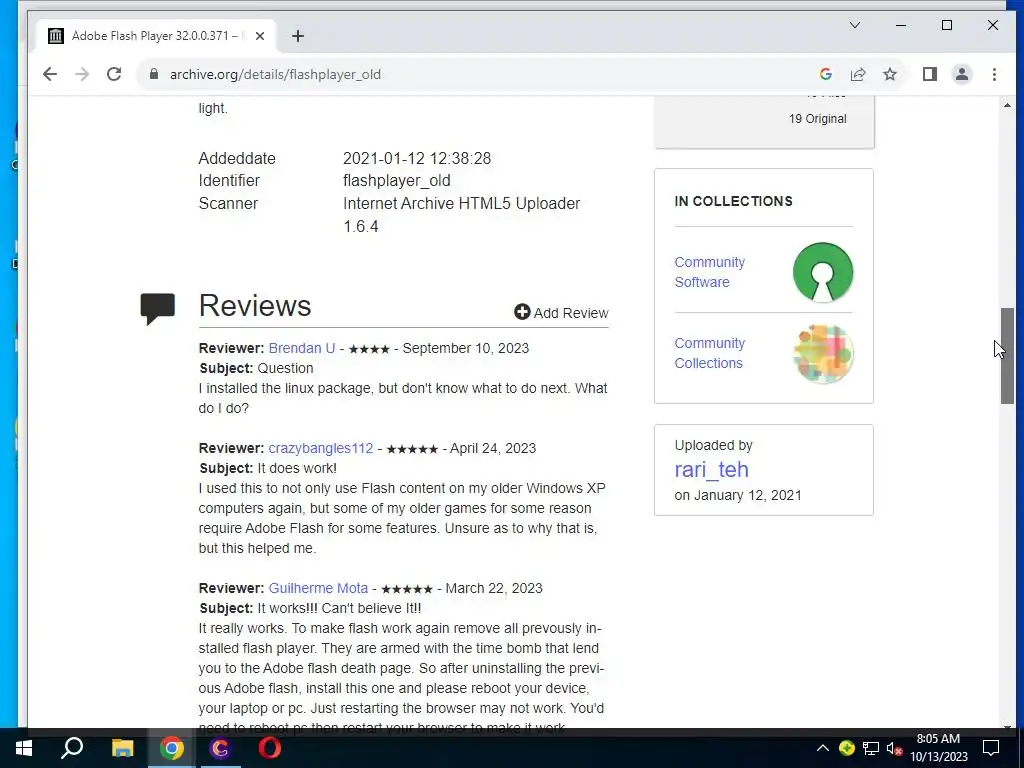Click the archive.org address bar URL

[x=275, y=74]
